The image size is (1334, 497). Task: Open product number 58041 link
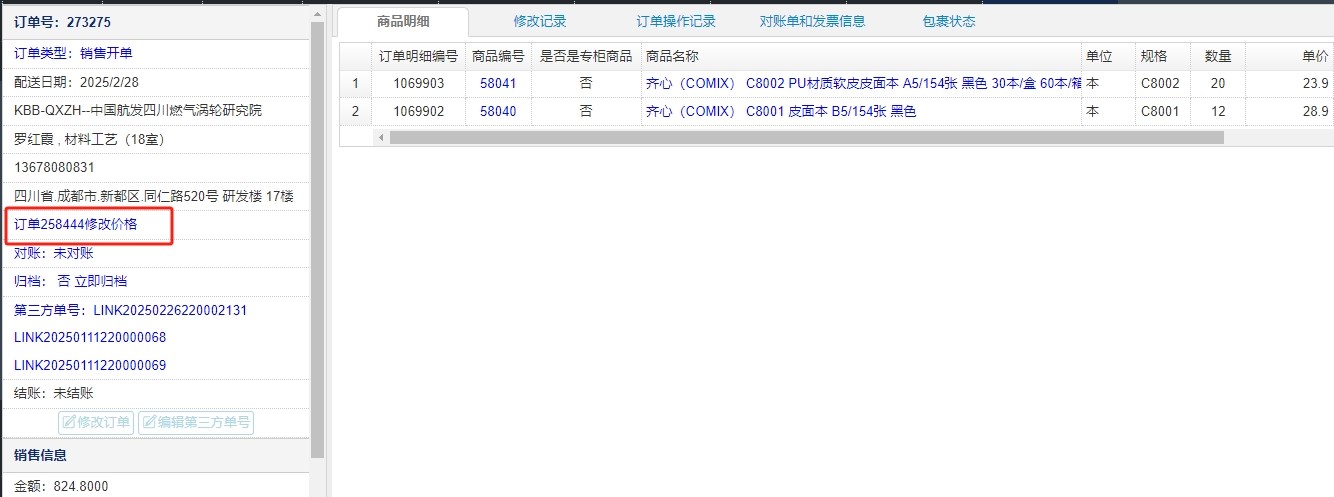point(498,83)
